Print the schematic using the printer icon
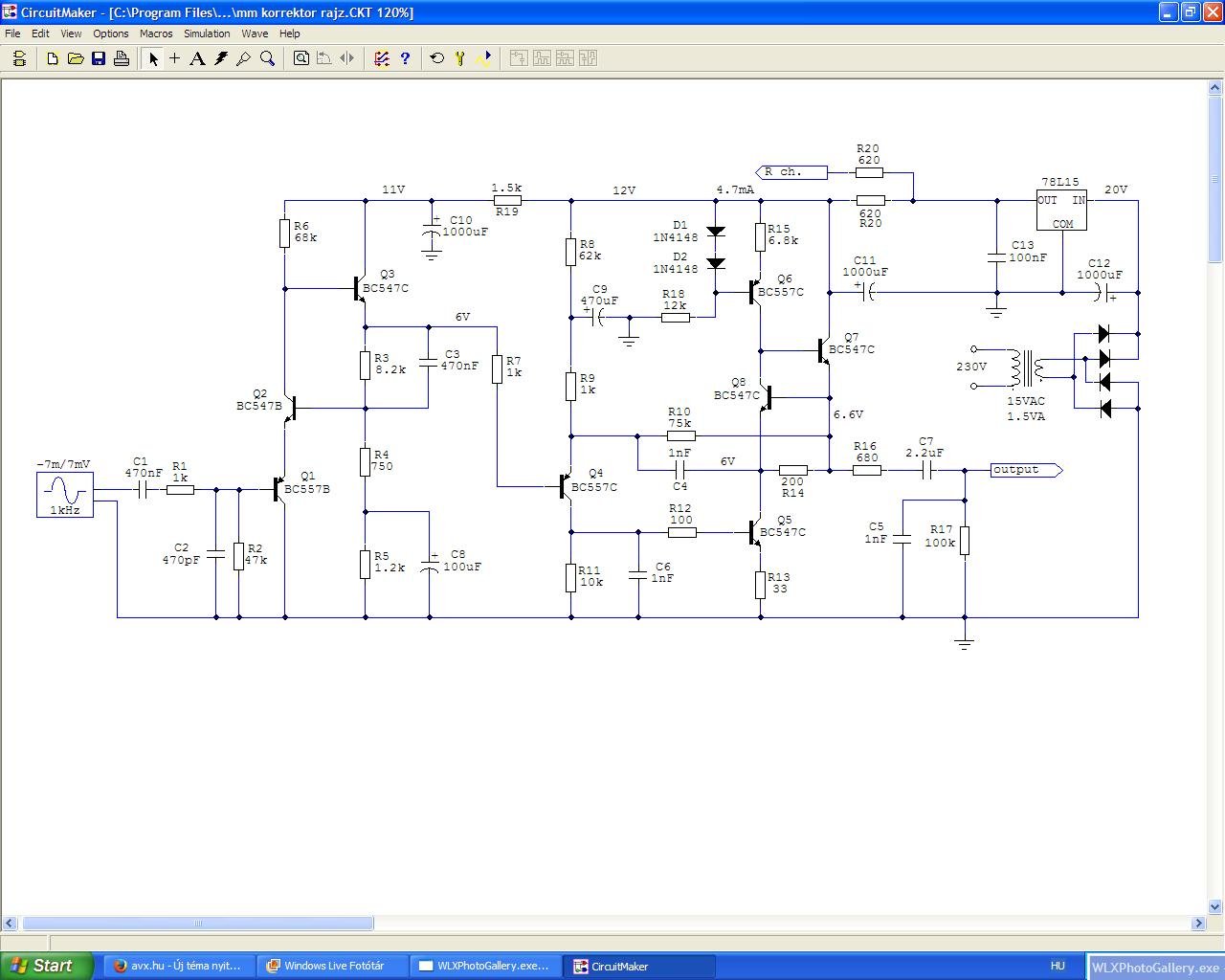 coord(122,58)
